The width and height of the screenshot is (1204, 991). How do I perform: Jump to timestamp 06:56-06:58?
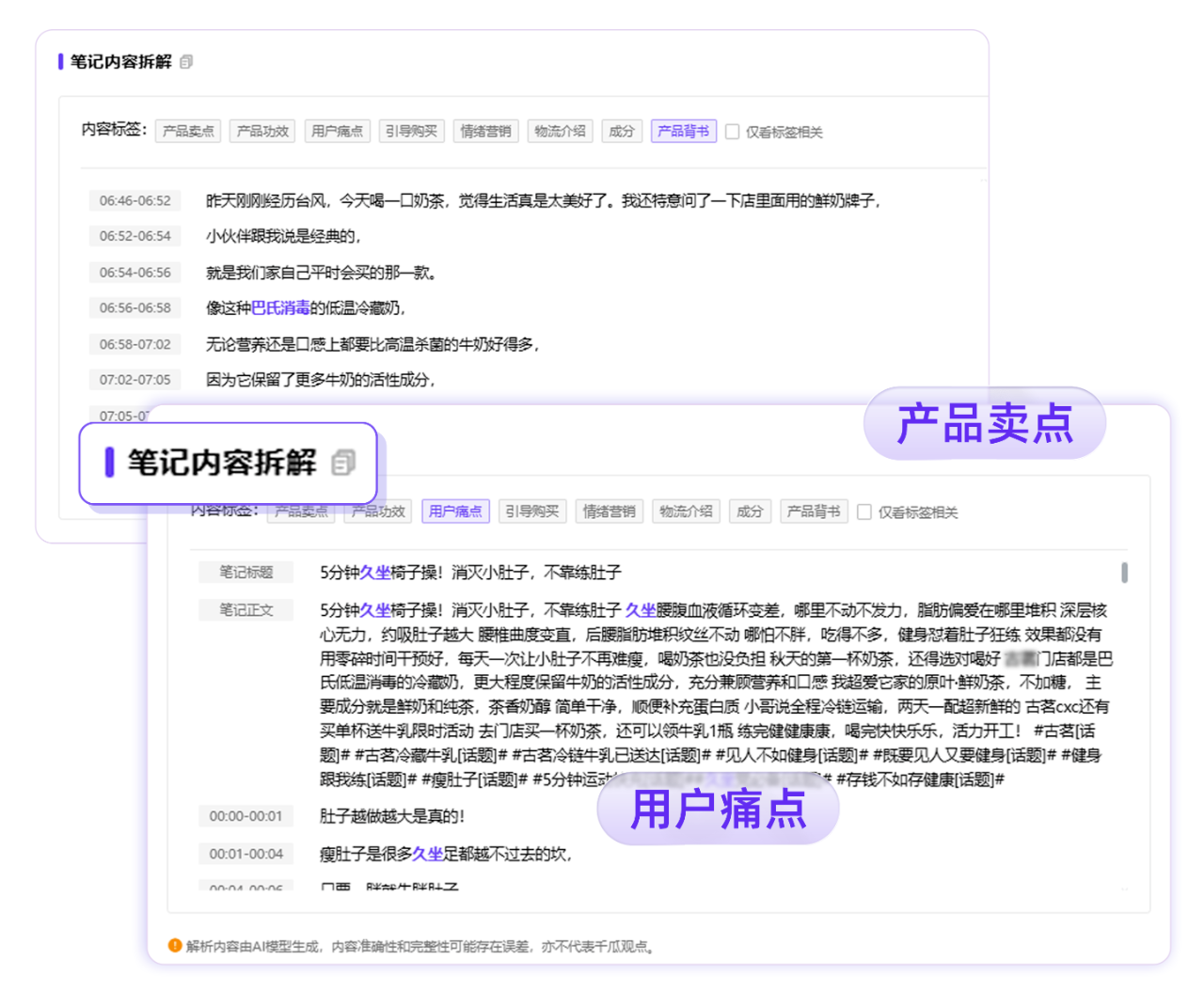point(135,308)
